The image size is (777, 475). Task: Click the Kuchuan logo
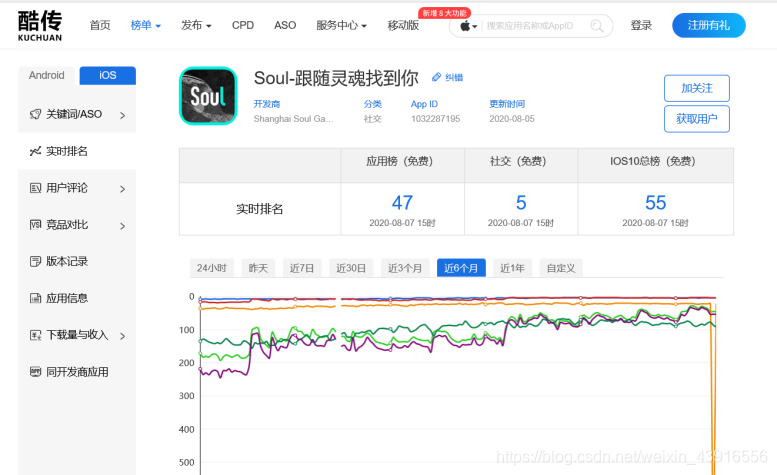point(40,25)
